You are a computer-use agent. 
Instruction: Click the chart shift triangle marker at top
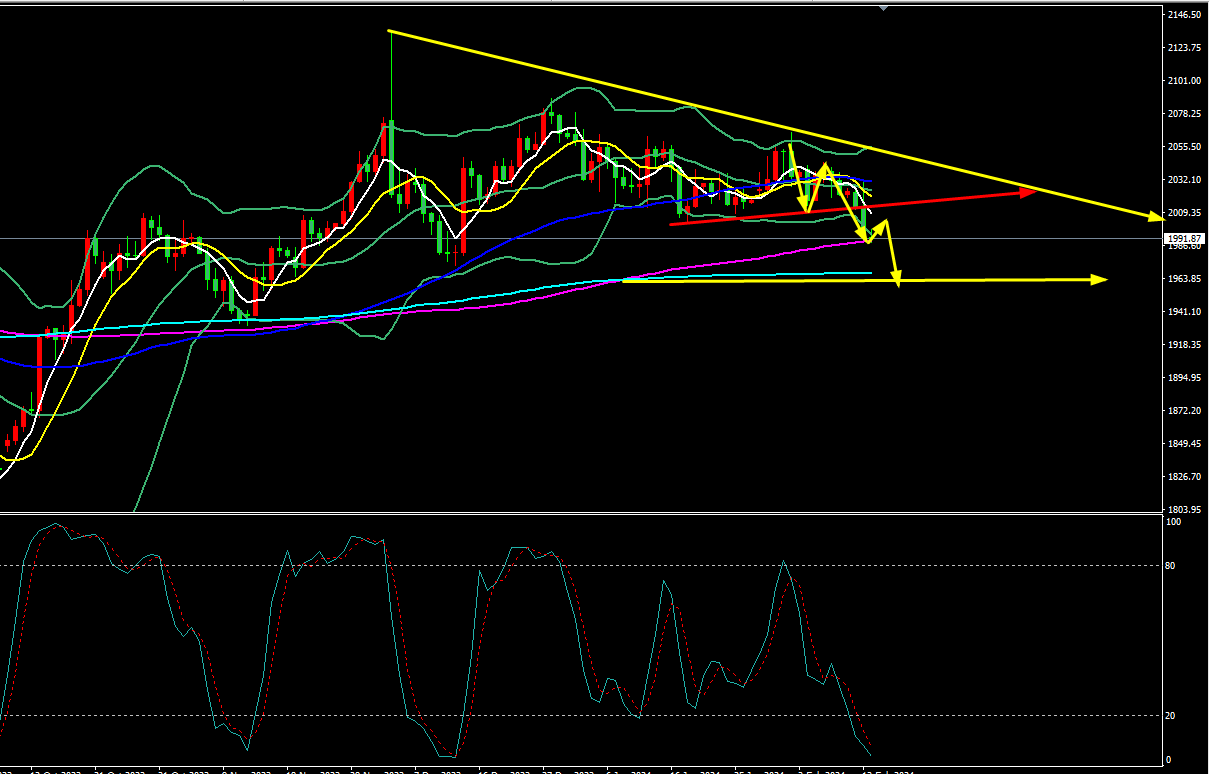tap(882, 6)
